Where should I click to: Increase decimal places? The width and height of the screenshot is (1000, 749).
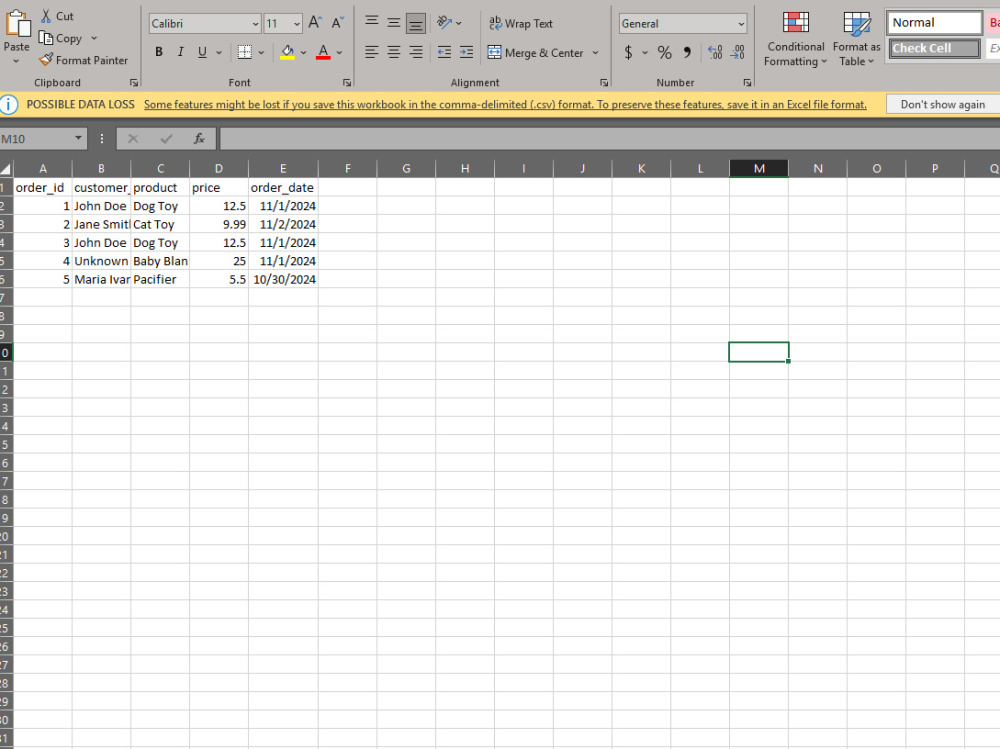click(716, 52)
